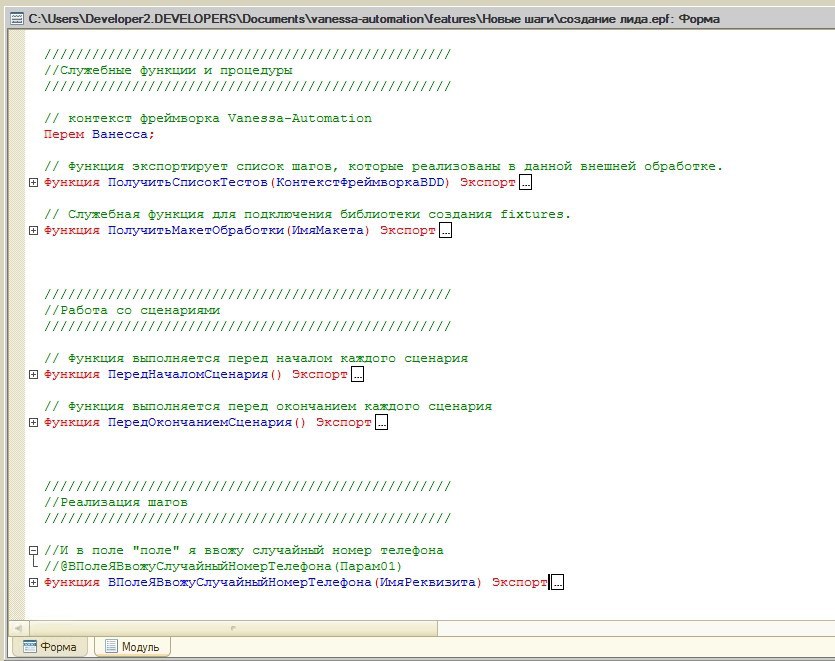Click the horizontal scrollbar thumb
The height and width of the screenshot is (661, 835).
[x=233, y=629]
